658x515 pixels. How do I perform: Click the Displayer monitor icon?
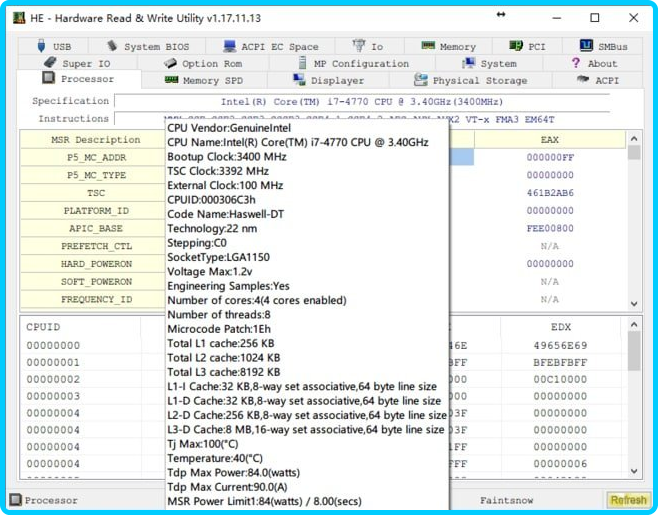(300, 80)
